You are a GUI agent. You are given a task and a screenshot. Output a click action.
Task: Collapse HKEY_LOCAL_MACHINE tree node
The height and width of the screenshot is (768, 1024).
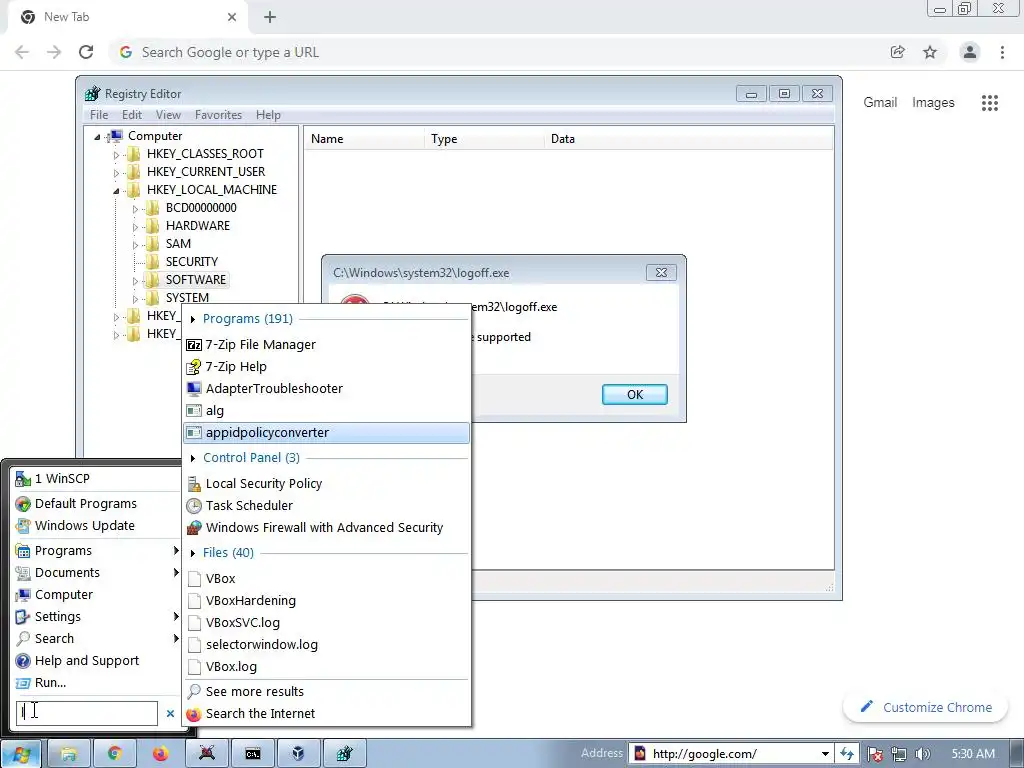tap(116, 191)
